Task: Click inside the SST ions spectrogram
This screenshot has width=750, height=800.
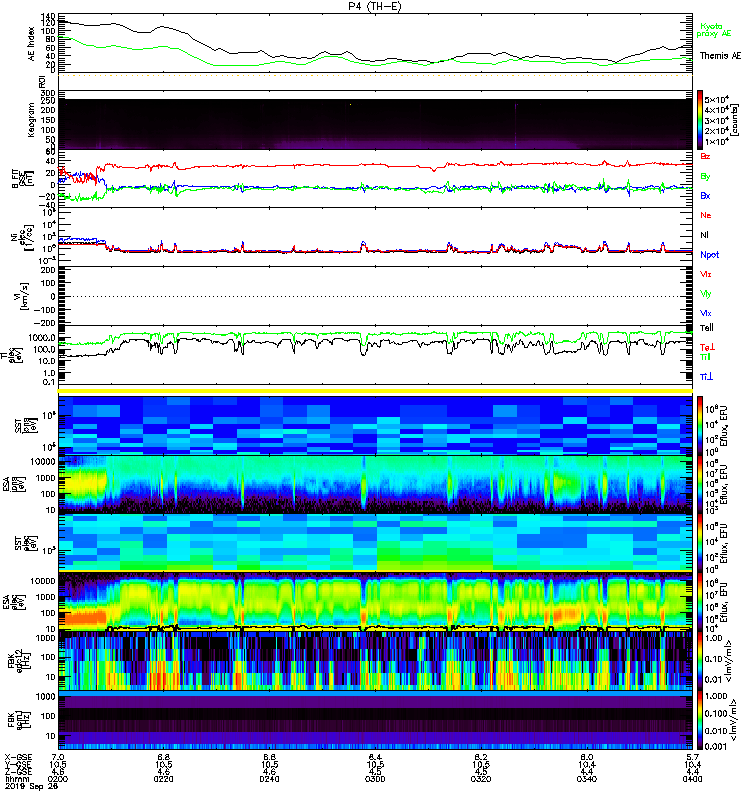Action: (376, 426)
